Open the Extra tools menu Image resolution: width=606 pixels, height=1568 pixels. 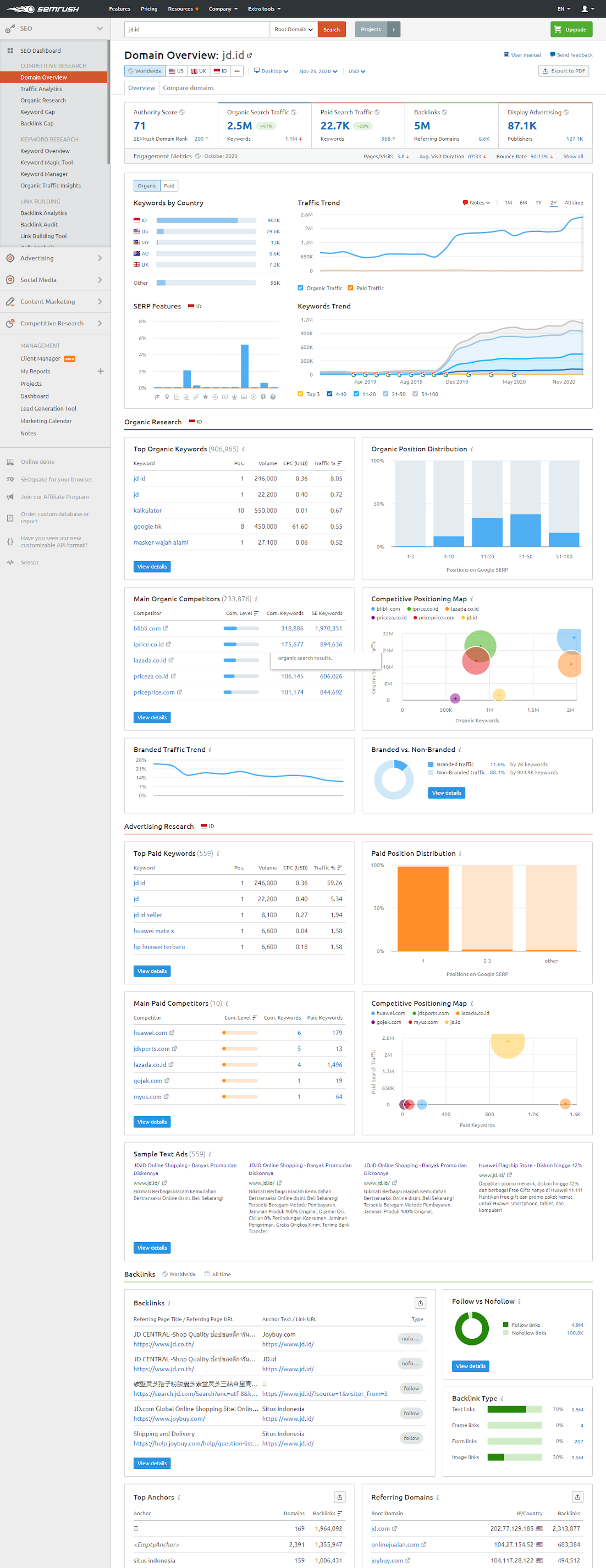(x=265, y=9)
